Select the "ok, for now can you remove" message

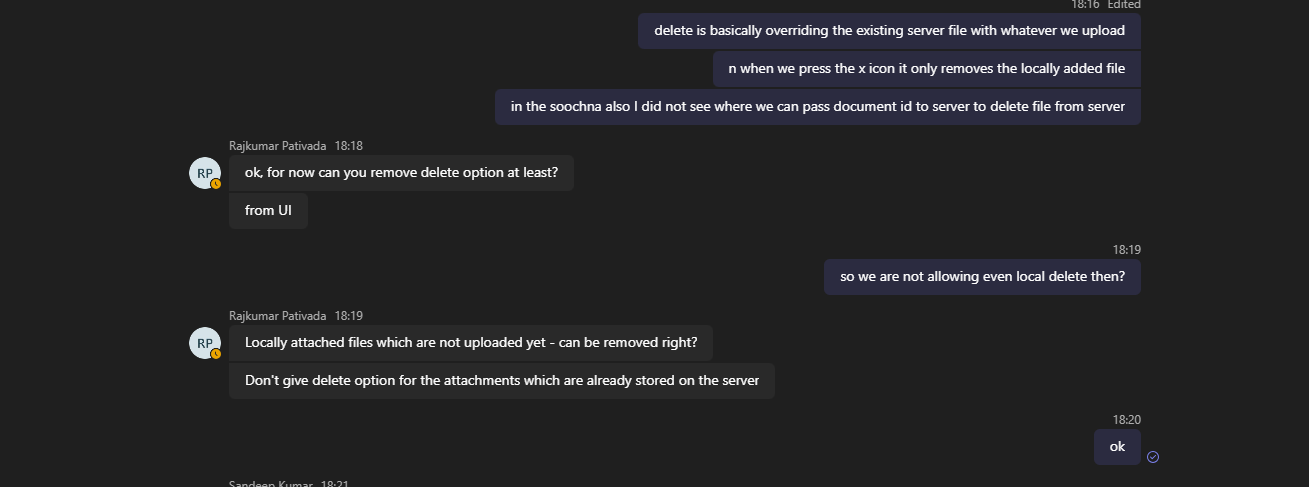[x=401, y=173]
